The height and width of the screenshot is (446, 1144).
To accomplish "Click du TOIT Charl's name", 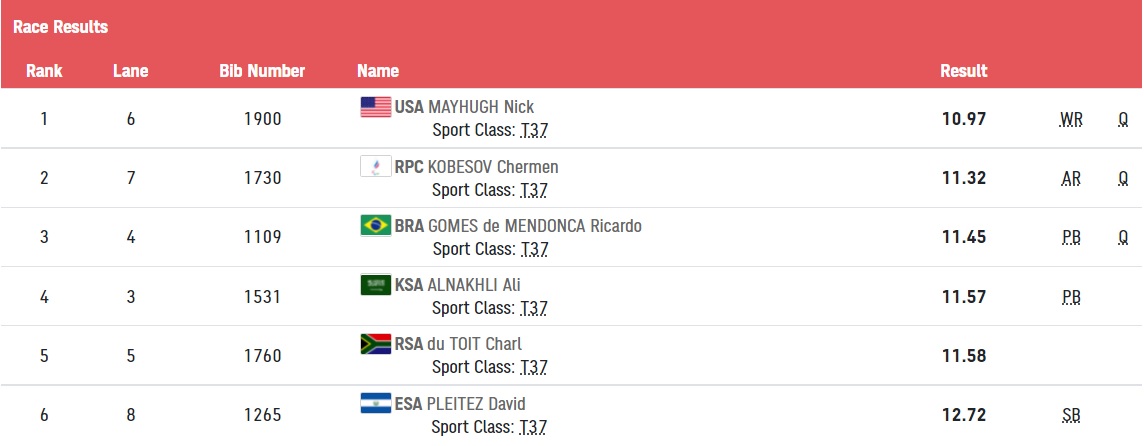I will click(475, 344).
